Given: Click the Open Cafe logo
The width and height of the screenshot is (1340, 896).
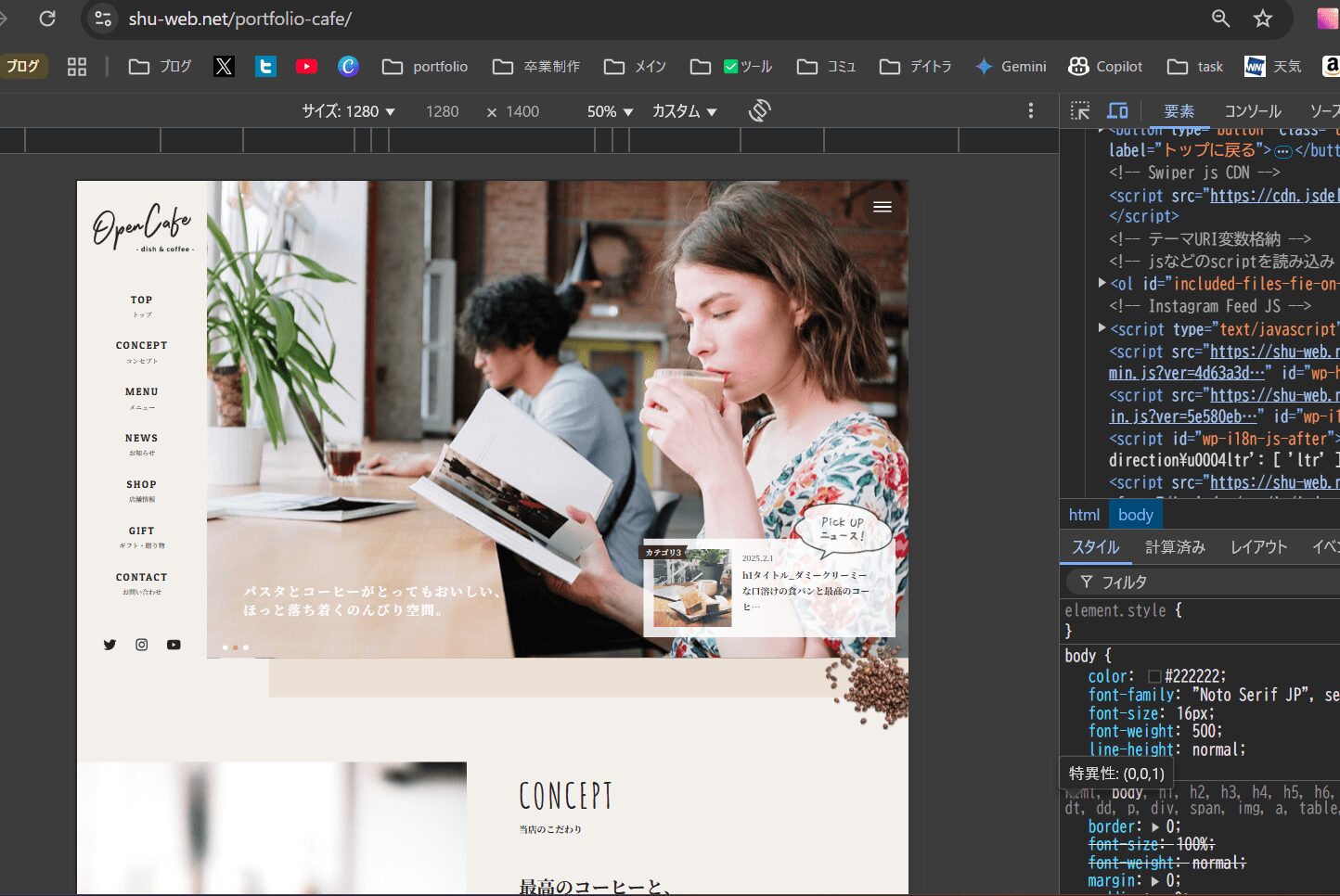Looking at the screenshot, I should point(142,228).
